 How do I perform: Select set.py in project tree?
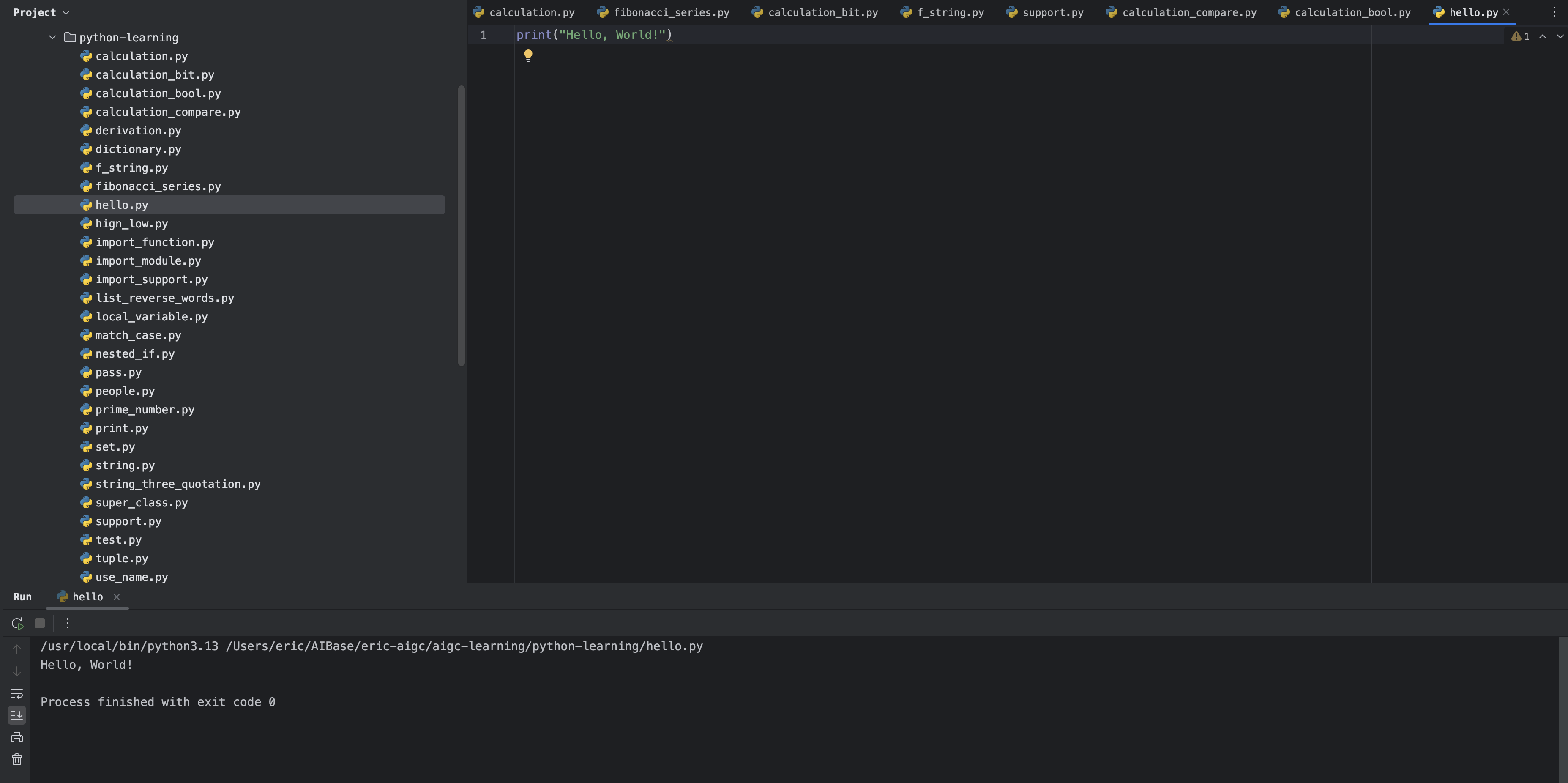pyautogui.click(x=108, y=447)
